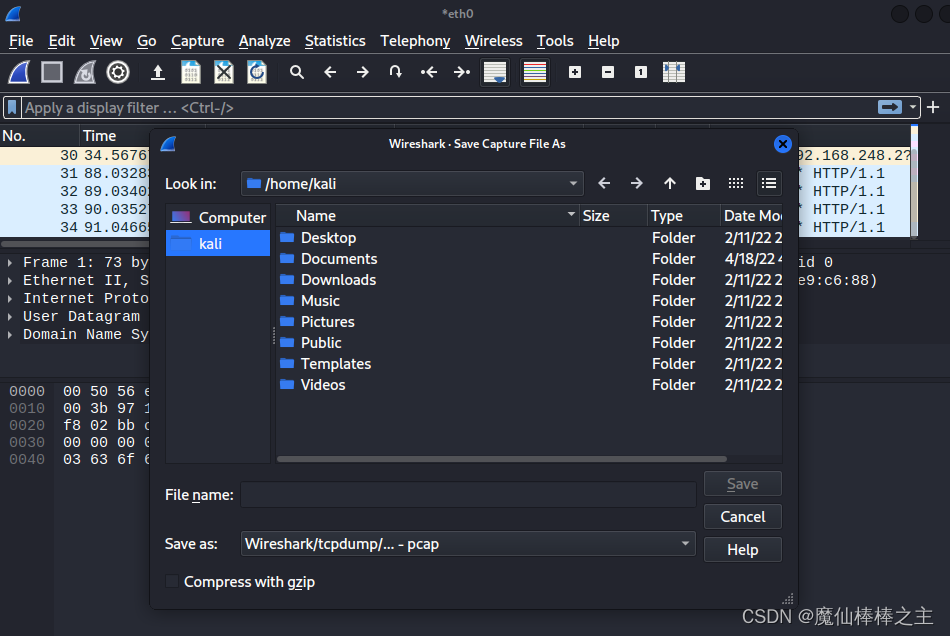Select kali in dialog sidebar

click(x=218, y=243)
